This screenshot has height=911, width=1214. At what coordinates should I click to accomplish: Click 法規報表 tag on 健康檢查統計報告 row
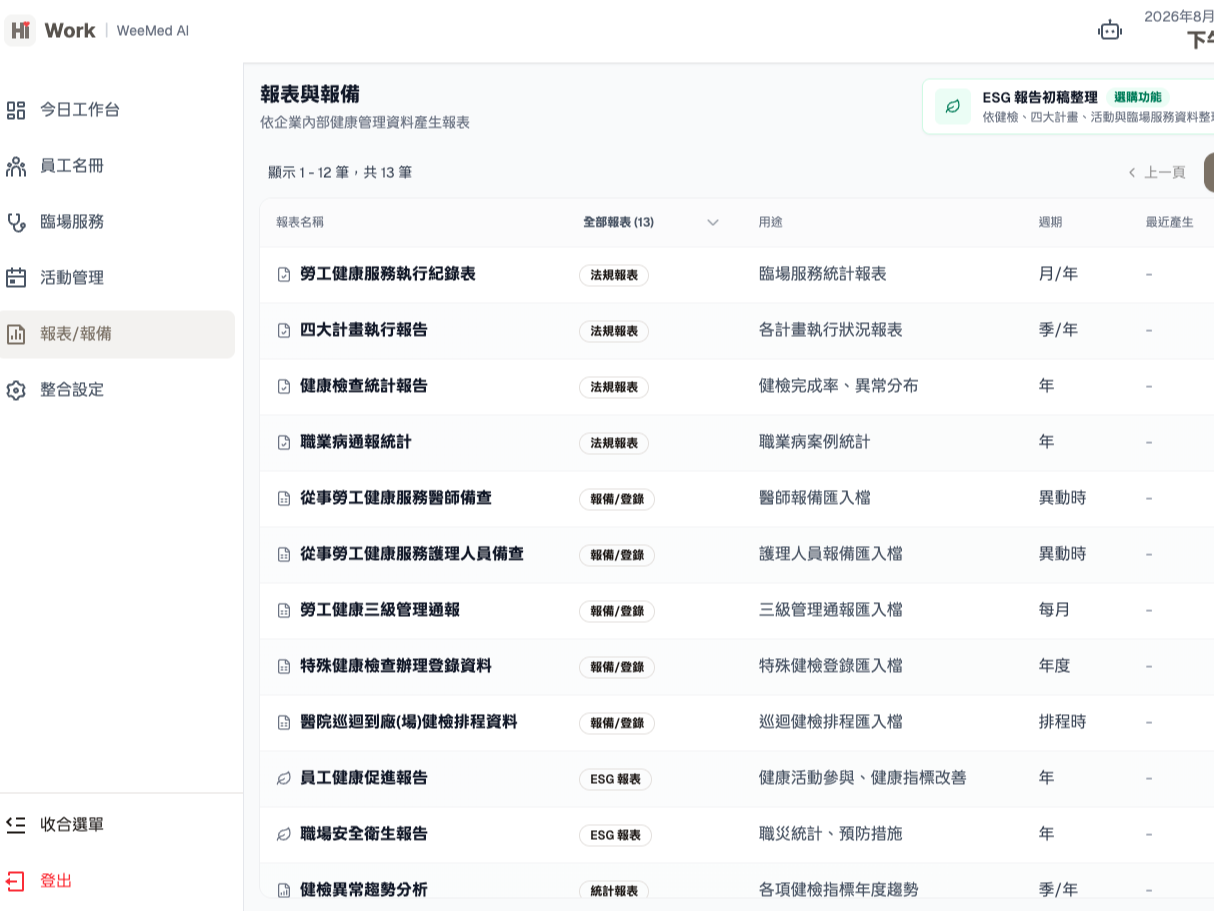click(x=614, y=387)
